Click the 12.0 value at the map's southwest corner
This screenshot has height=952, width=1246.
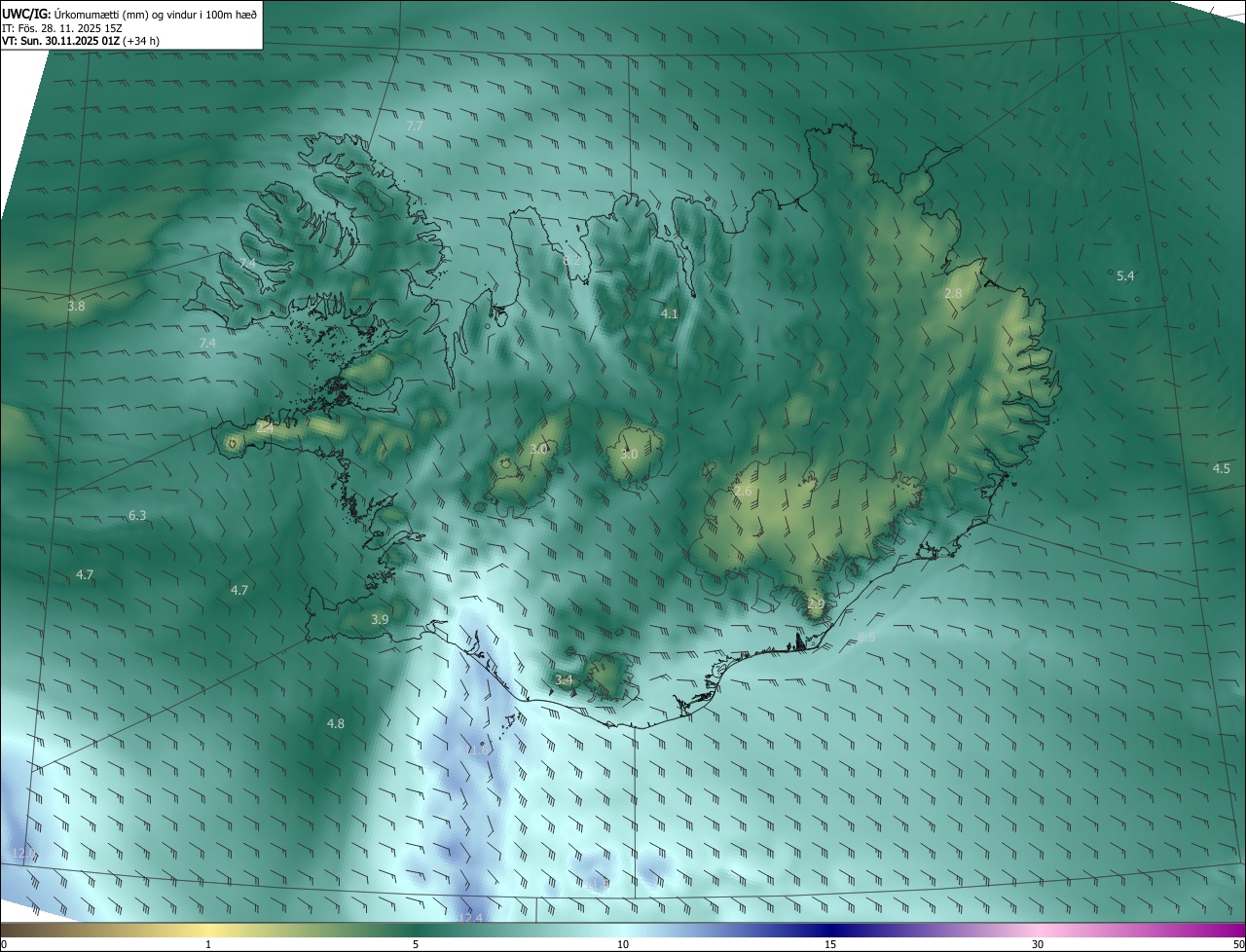[x=22, y=854]
